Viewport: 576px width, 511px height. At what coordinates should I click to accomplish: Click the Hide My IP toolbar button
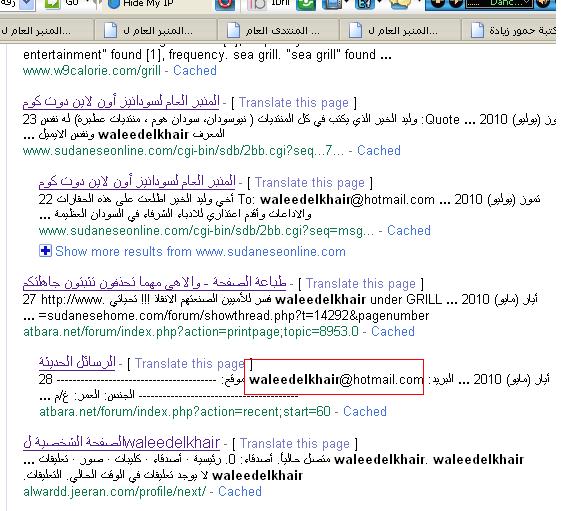(x=141, y=4)
